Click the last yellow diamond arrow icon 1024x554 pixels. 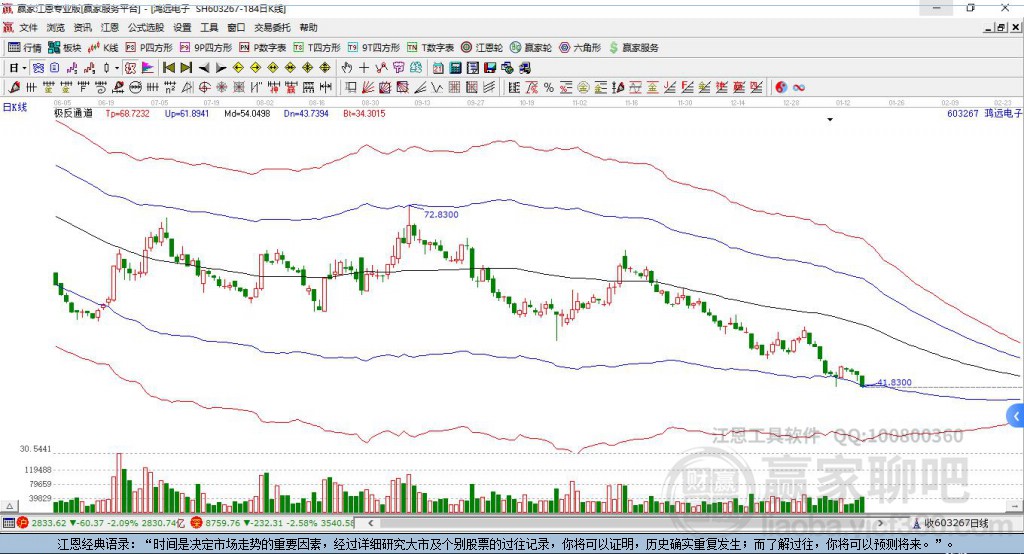(x=325, y=68)
